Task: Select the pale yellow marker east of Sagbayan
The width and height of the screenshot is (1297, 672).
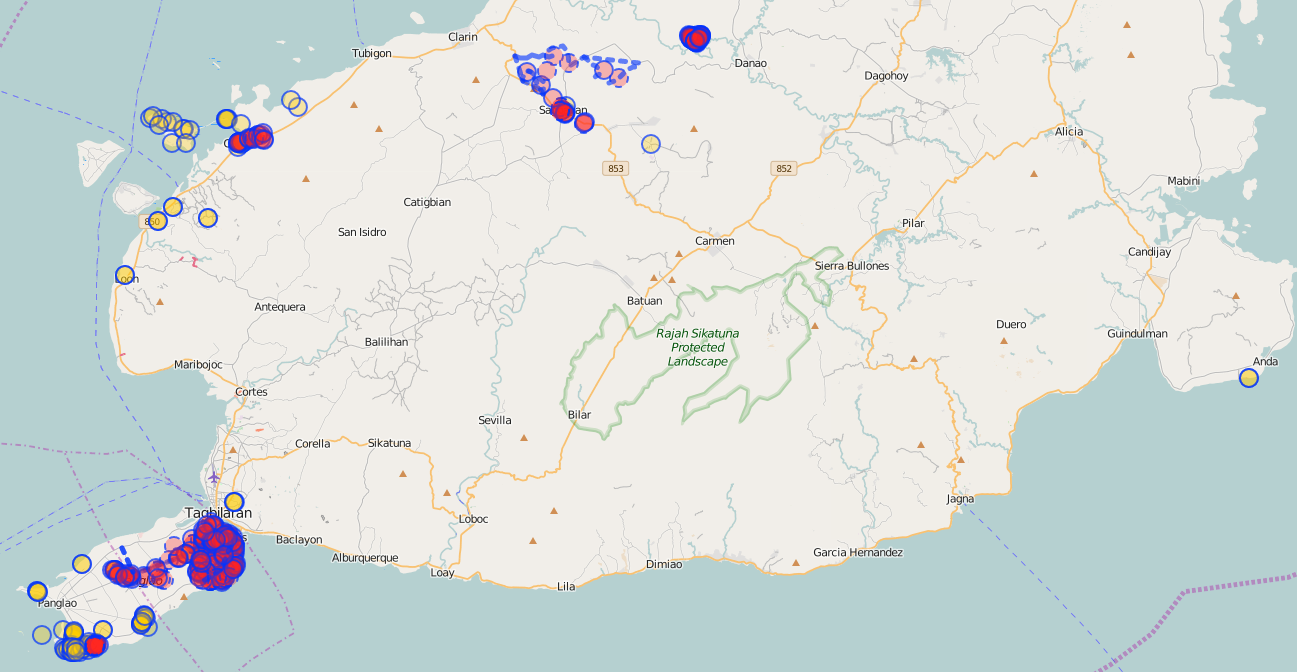Action: pyautogui.click(x=651, y=144)
